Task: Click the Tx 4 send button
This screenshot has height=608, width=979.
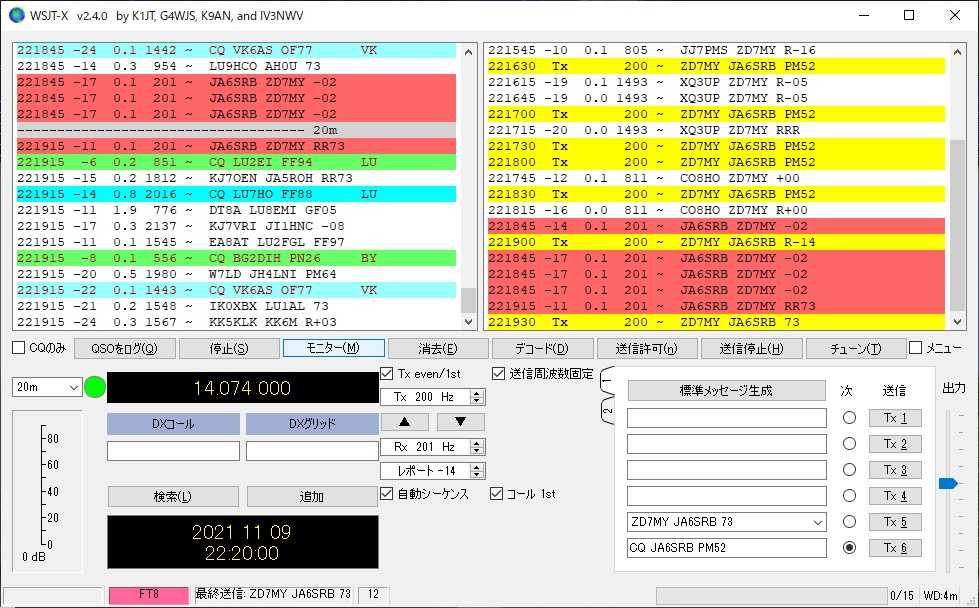Action: coord(895,496)
